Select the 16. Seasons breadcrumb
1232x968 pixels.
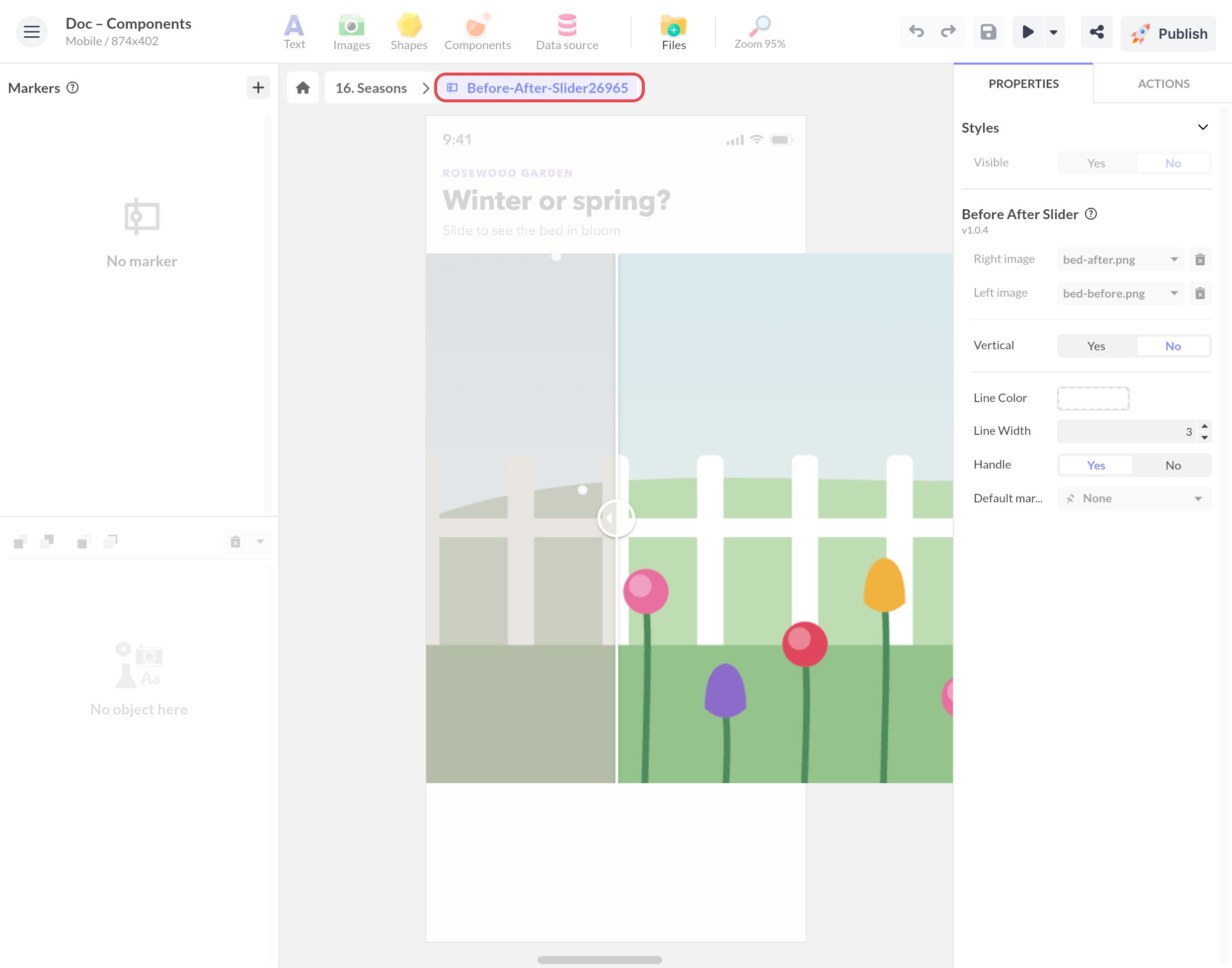tap(371, 88)
